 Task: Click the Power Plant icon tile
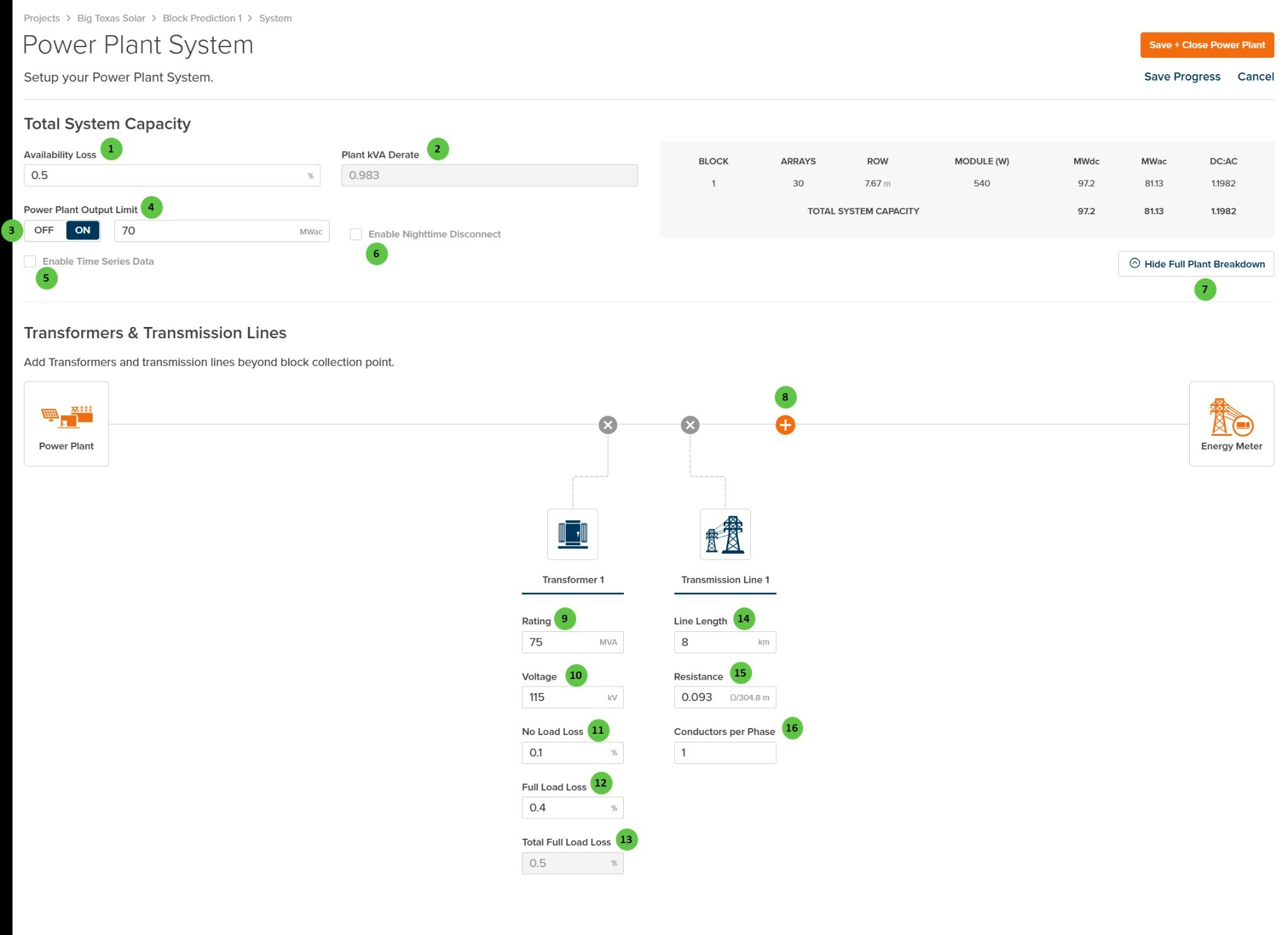point(66,423)
